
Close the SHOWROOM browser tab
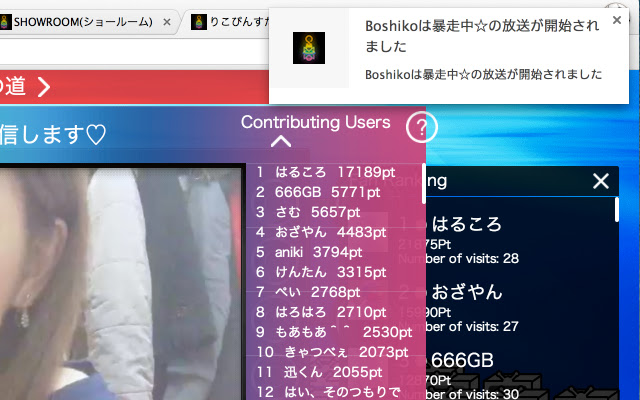[167, 21]
